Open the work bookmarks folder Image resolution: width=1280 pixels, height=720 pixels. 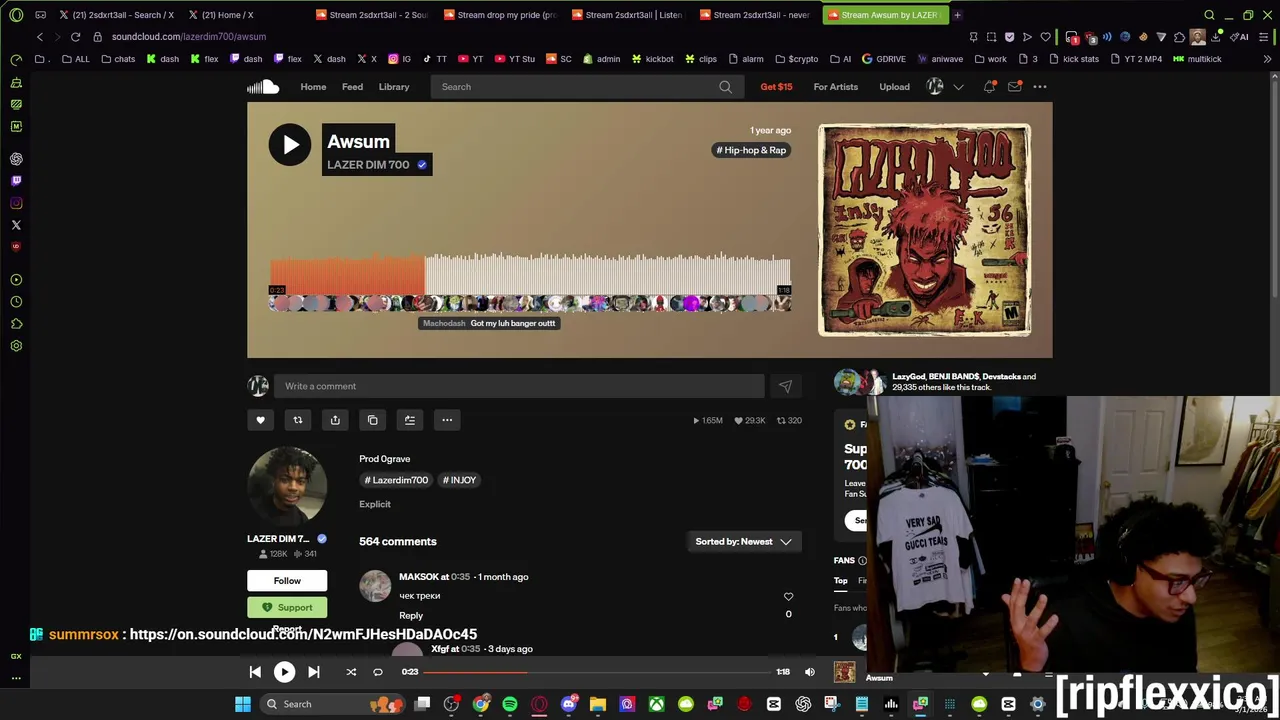tap(990, 59)
